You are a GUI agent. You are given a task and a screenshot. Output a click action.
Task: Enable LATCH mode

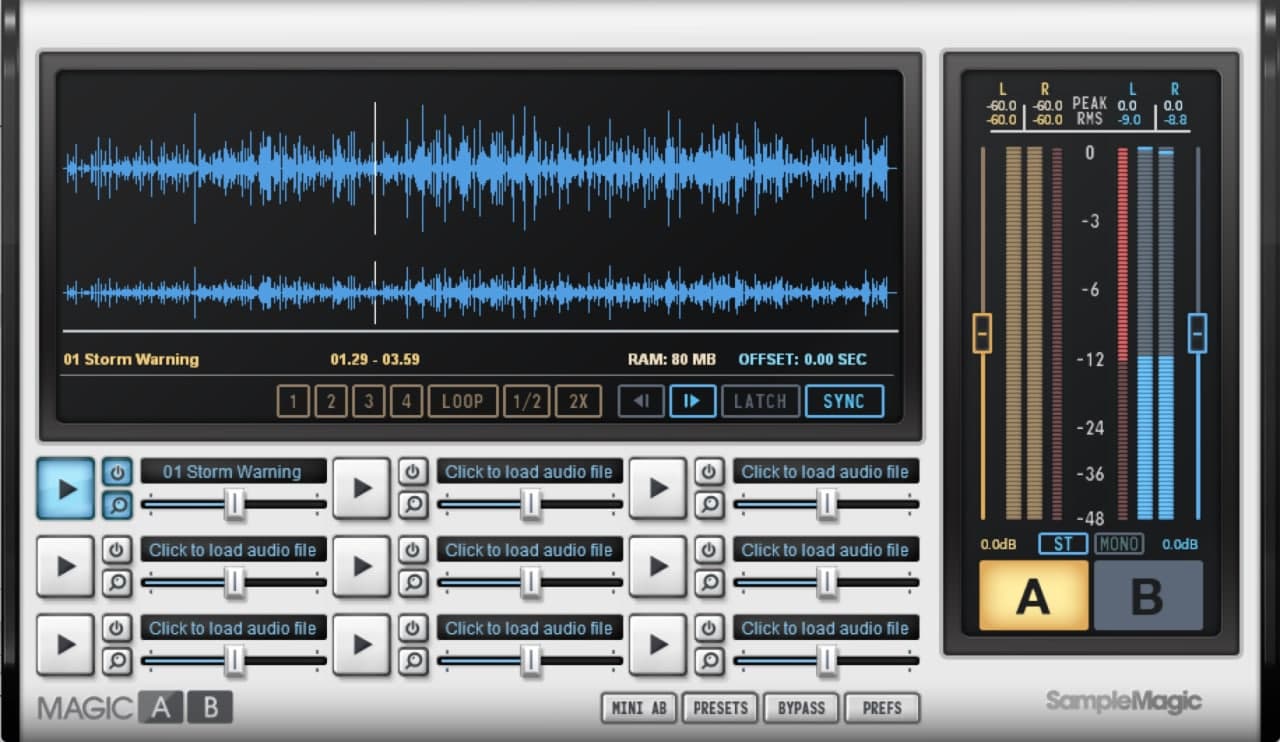tap(761, 401)
